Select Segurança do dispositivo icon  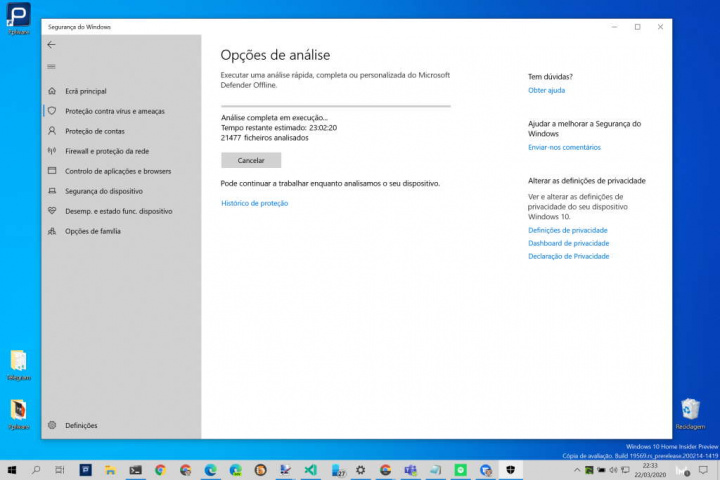(52, 191)
